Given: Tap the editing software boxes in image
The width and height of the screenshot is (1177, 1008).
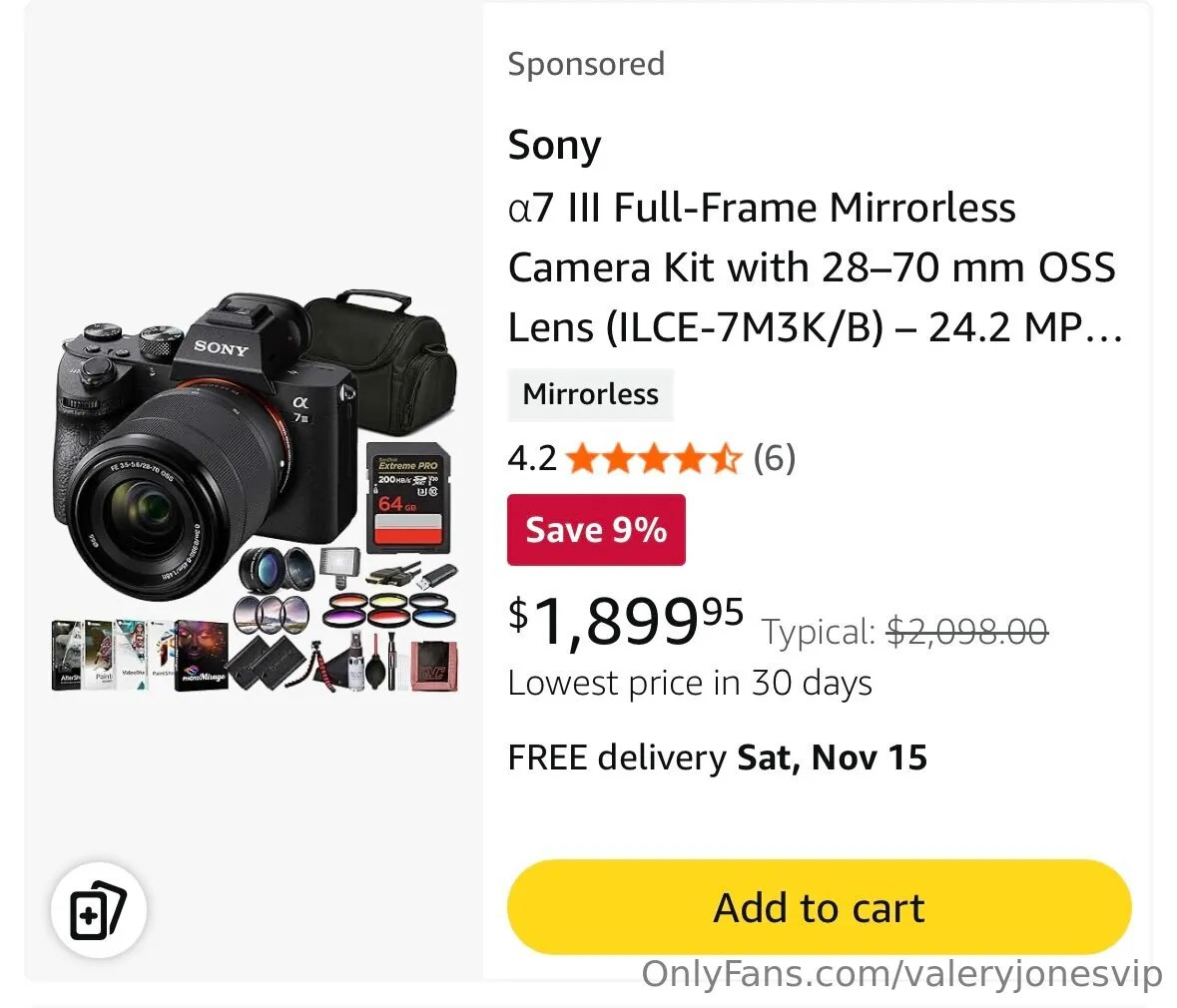Looking at the screenshot, I should [x=140, y=654].
